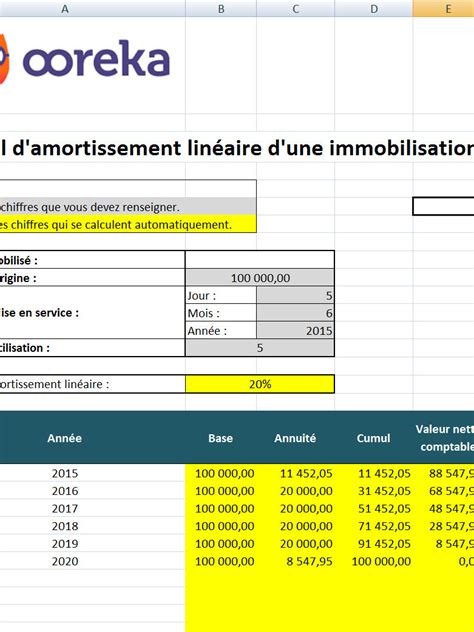Click the 'Base' table header

pyautogui.click(x=220, y=438)
